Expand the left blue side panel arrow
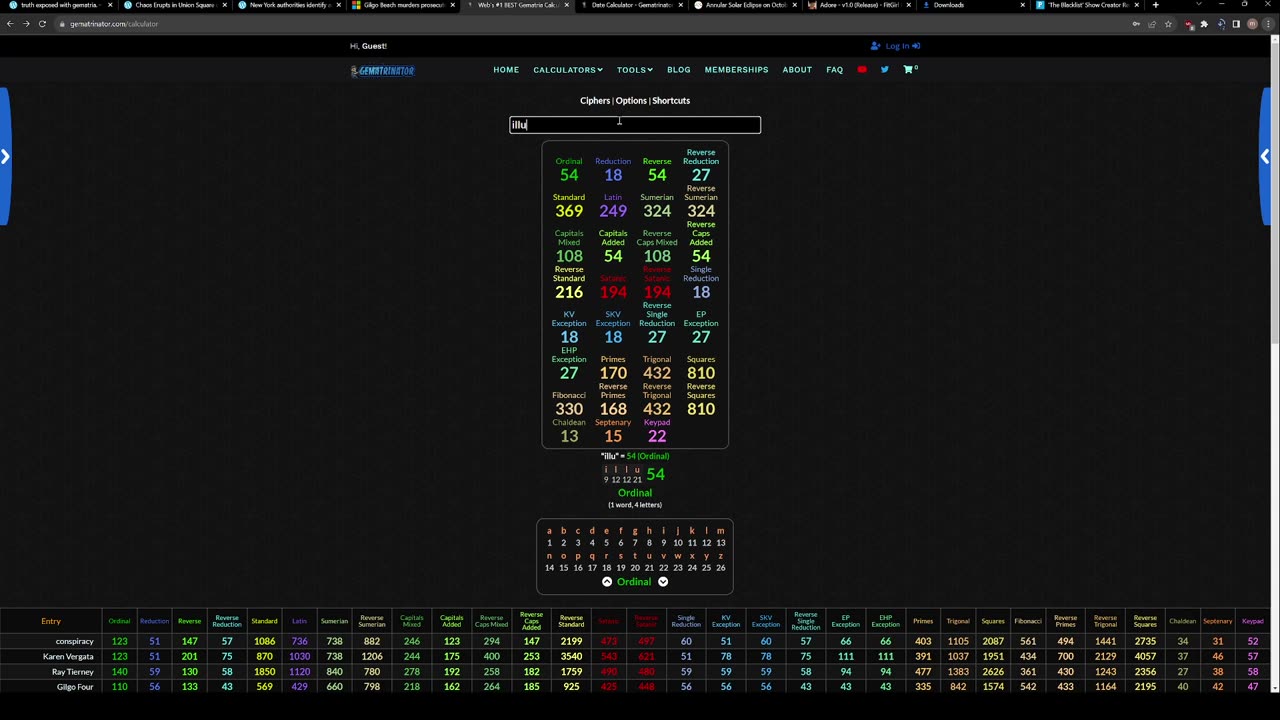This screenshot has height=720, width=1280. click(5, 156)
